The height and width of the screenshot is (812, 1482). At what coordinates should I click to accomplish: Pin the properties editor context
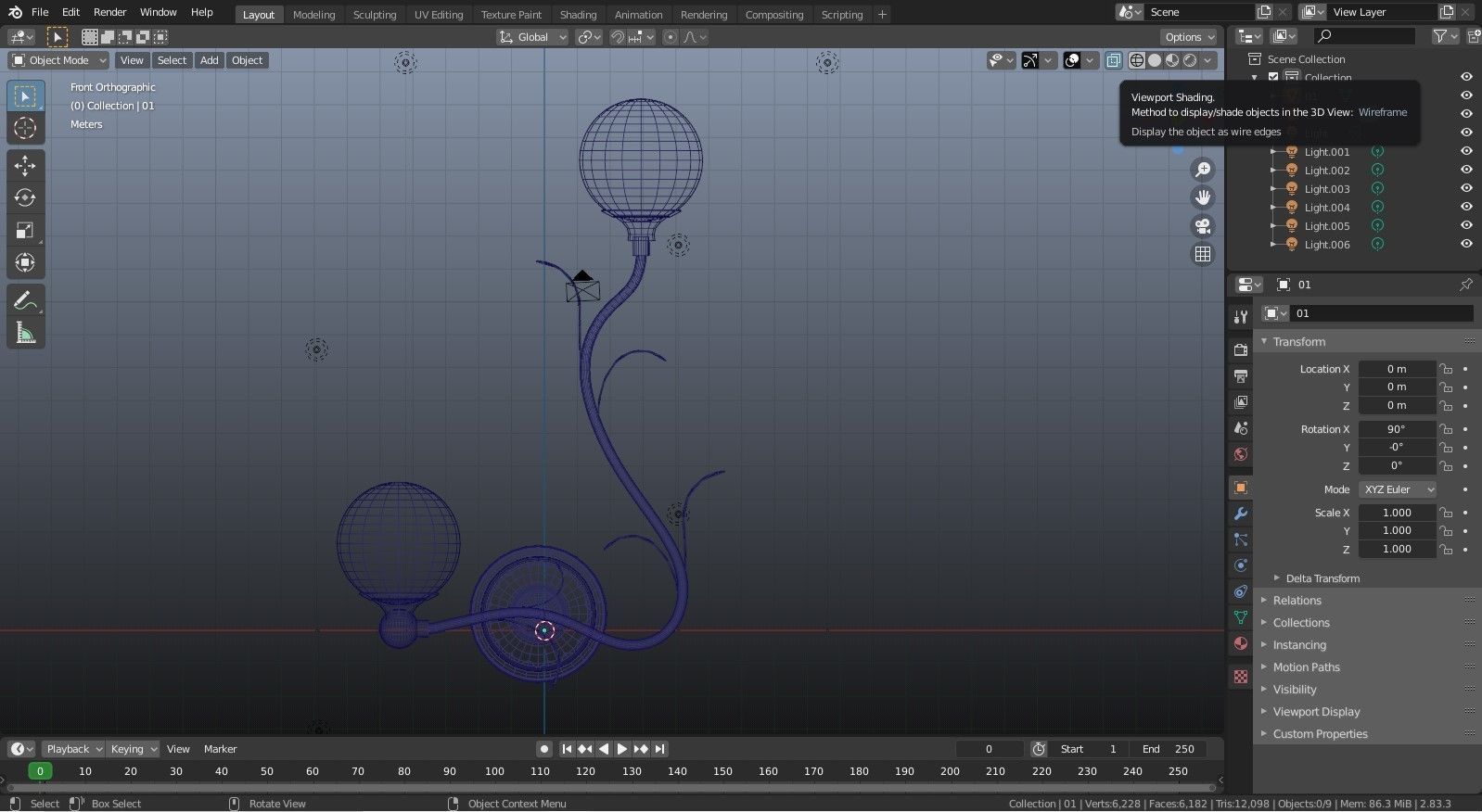[1465, 285]
